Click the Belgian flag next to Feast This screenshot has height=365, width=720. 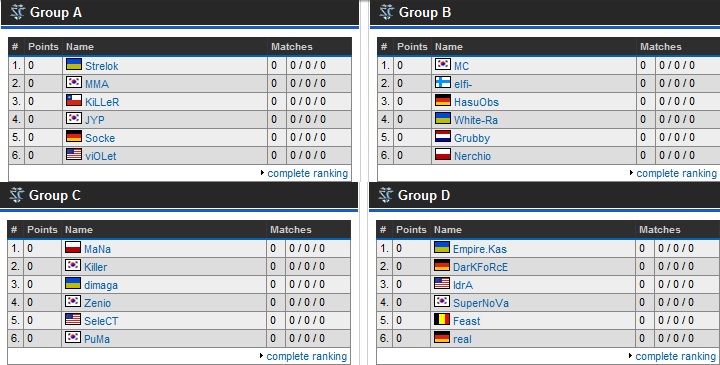coord(442,319)
